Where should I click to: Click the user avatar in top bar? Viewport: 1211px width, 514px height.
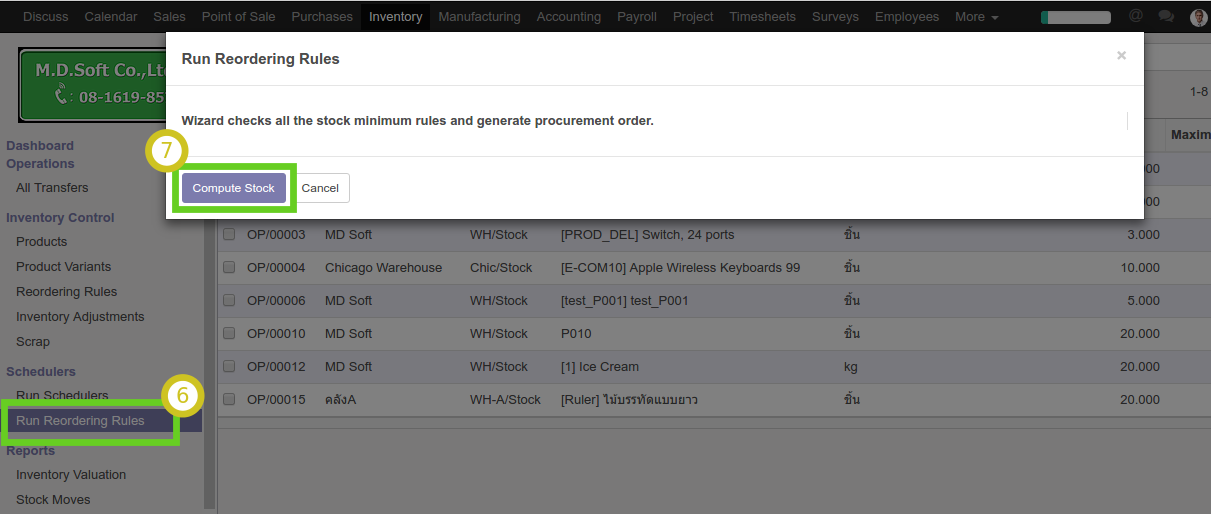click(x=1198, y=17)
